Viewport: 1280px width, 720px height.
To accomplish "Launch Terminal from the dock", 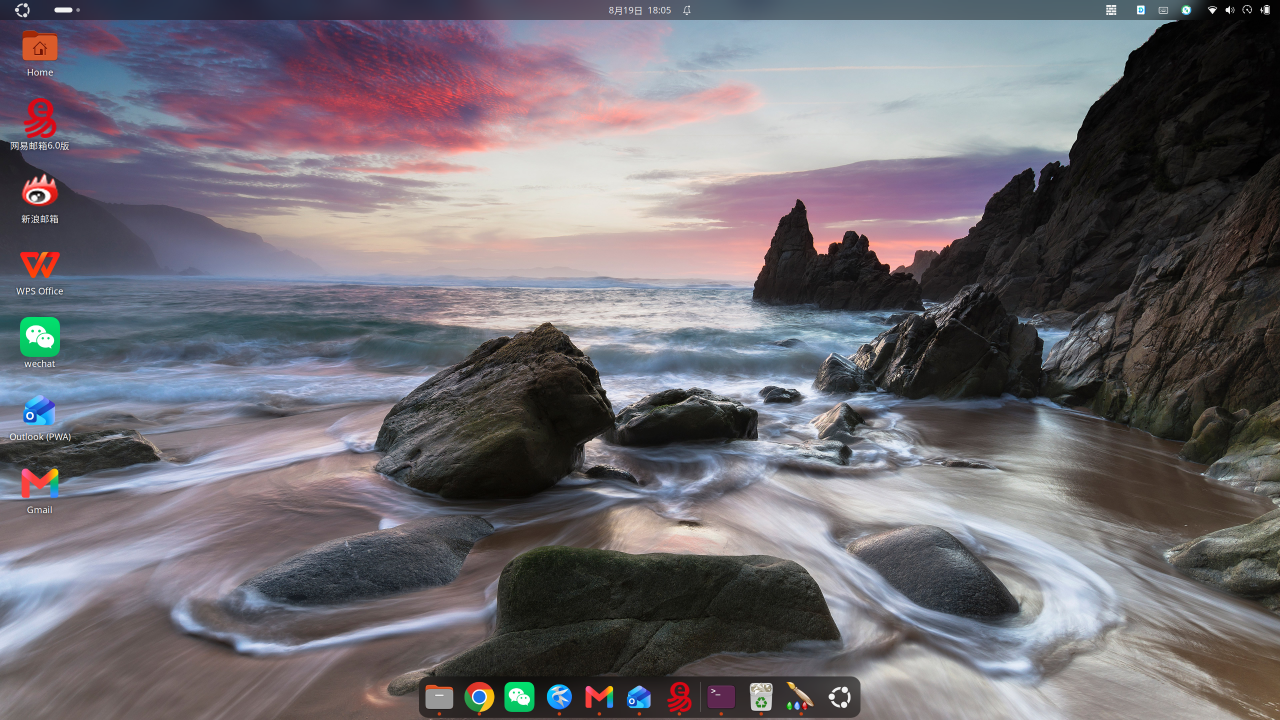I will pyautogui.click(x=721, y=697).
